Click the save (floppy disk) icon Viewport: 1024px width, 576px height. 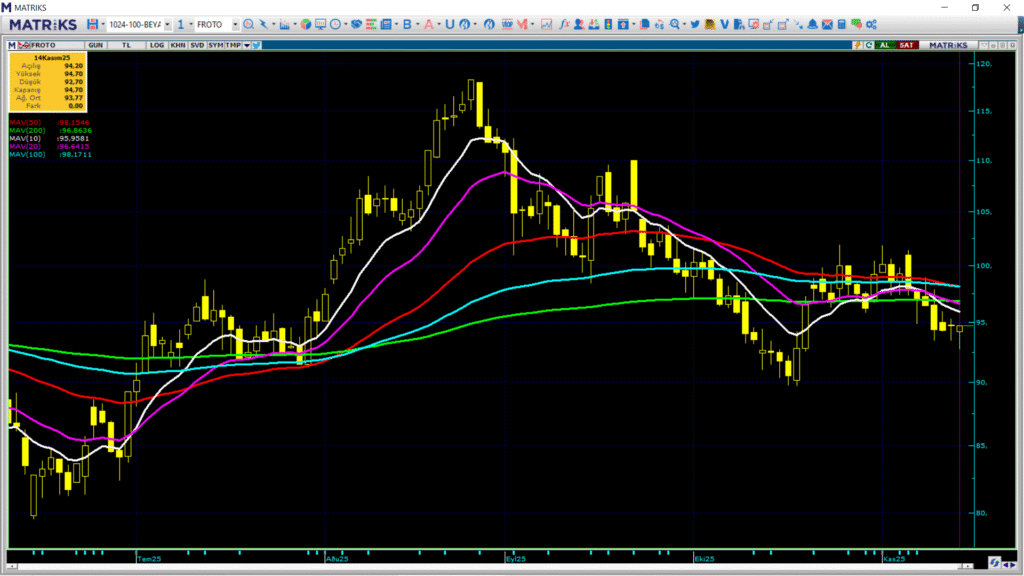coord(93,24)
